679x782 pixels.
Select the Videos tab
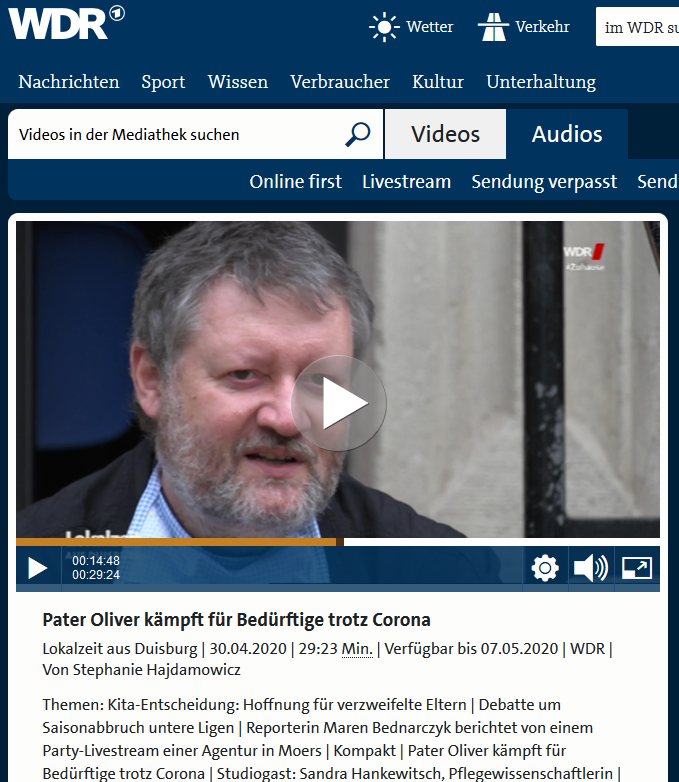click(x=446, y=134)
